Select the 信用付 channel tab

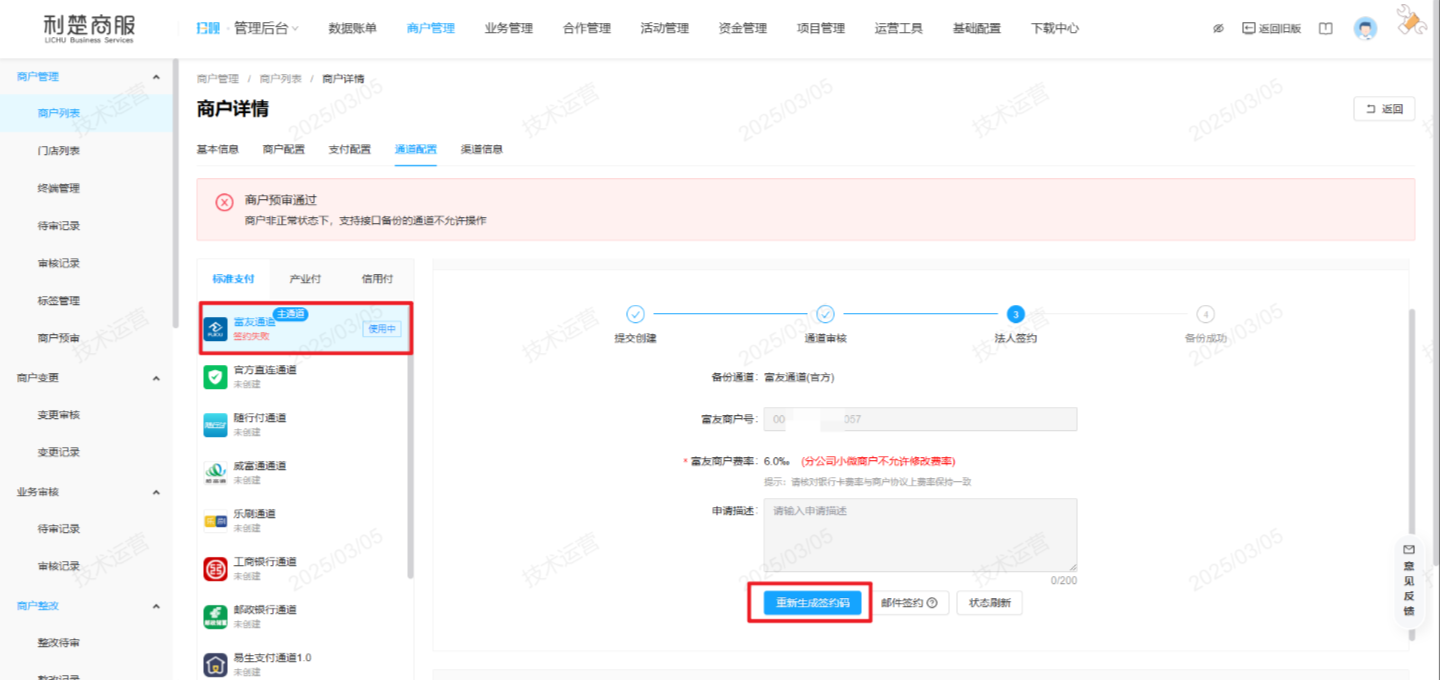coord(377,279)
